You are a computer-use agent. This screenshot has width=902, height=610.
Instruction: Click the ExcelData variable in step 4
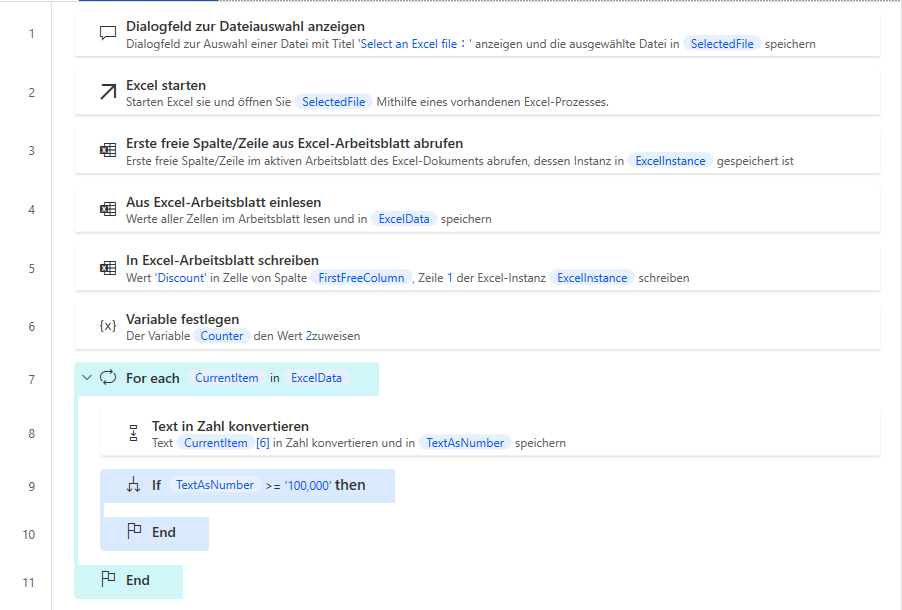pyautogui.click(x=404, y=219)
